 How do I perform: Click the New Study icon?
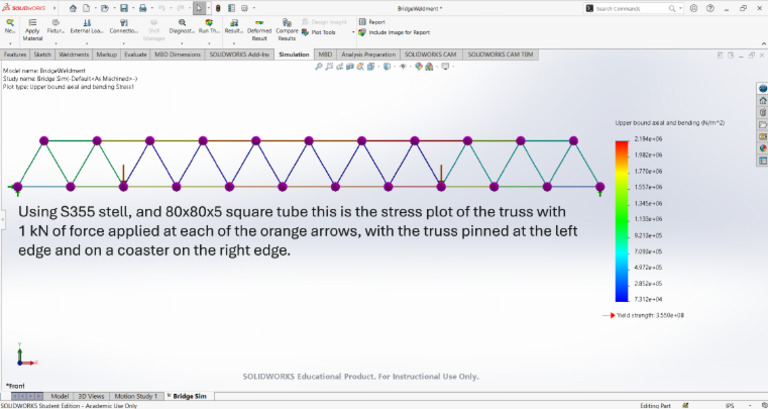(10, 26)
